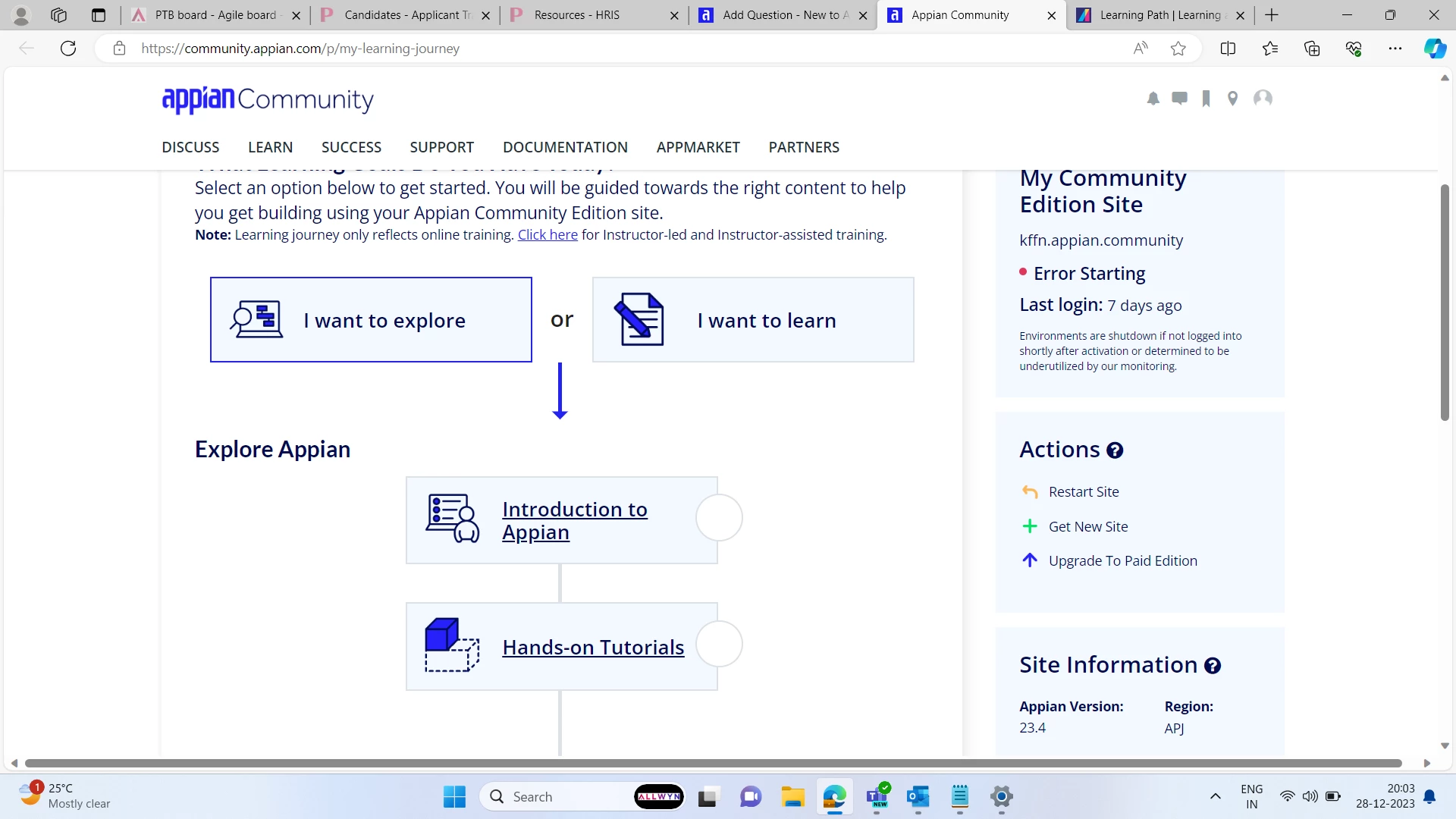Switch to Add Question browser tab
The width and height of the screenshot is (1456, 819).
coord(783,15)
